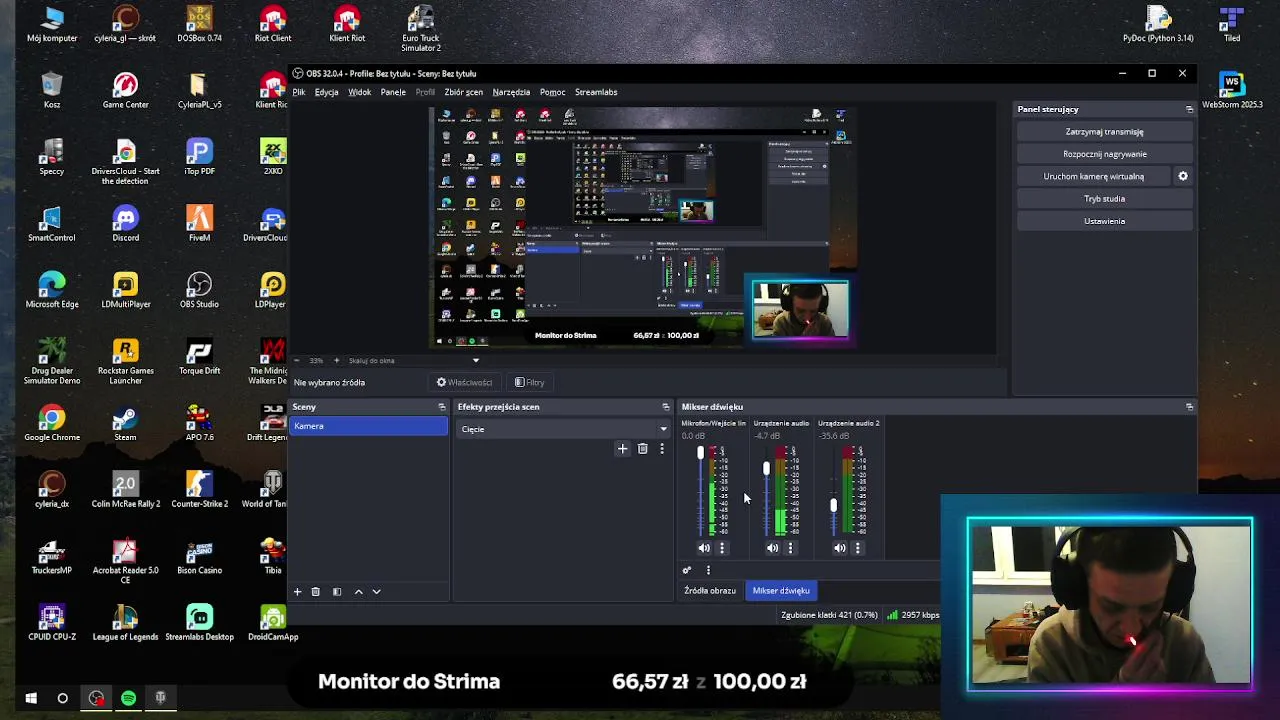Screen dimensions: 1280x720
Task: Switch to the Źródła obrazu tab
Action: [x=710, y=591]
